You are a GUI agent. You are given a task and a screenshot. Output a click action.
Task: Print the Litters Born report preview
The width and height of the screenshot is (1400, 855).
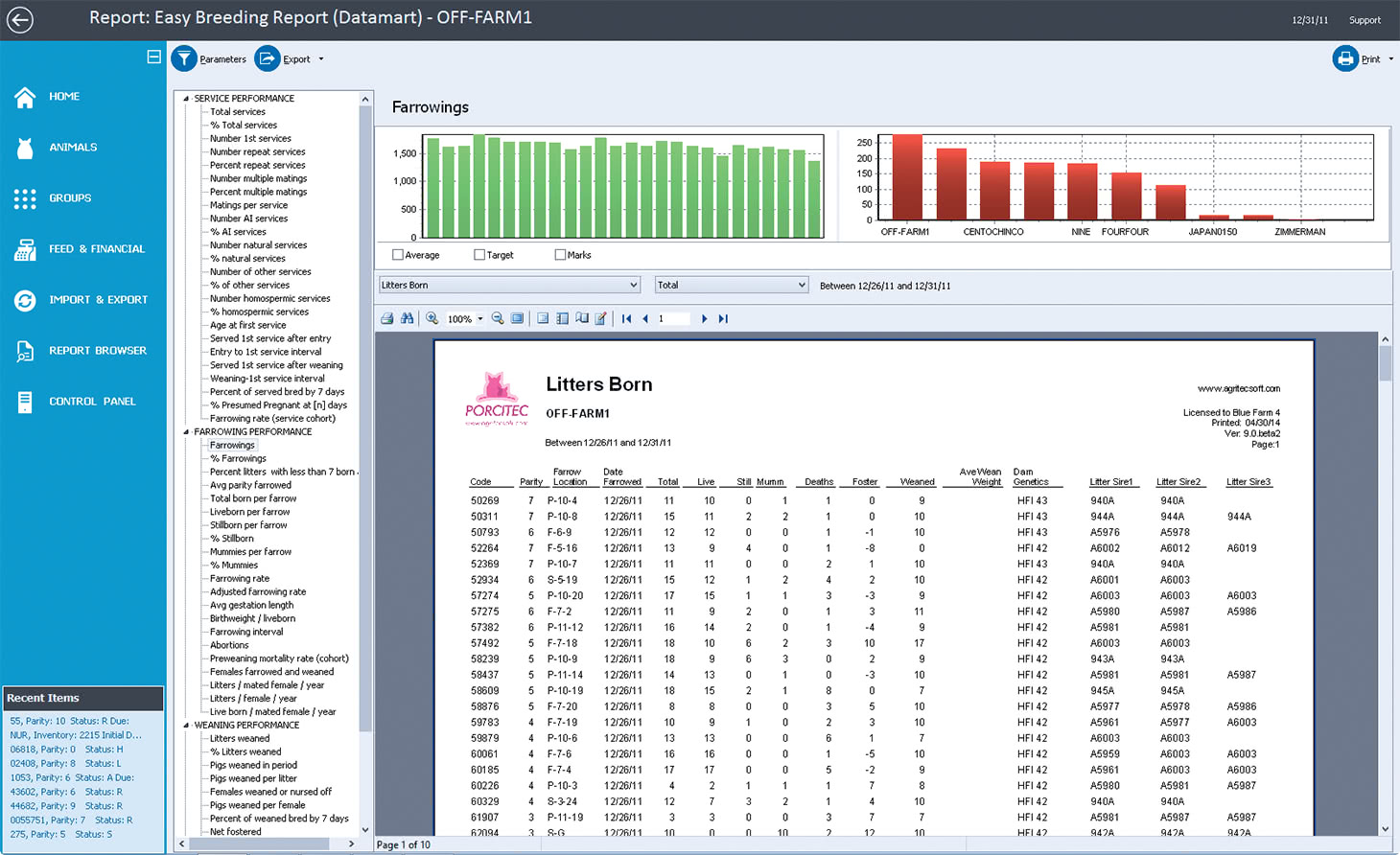(387, 317)
